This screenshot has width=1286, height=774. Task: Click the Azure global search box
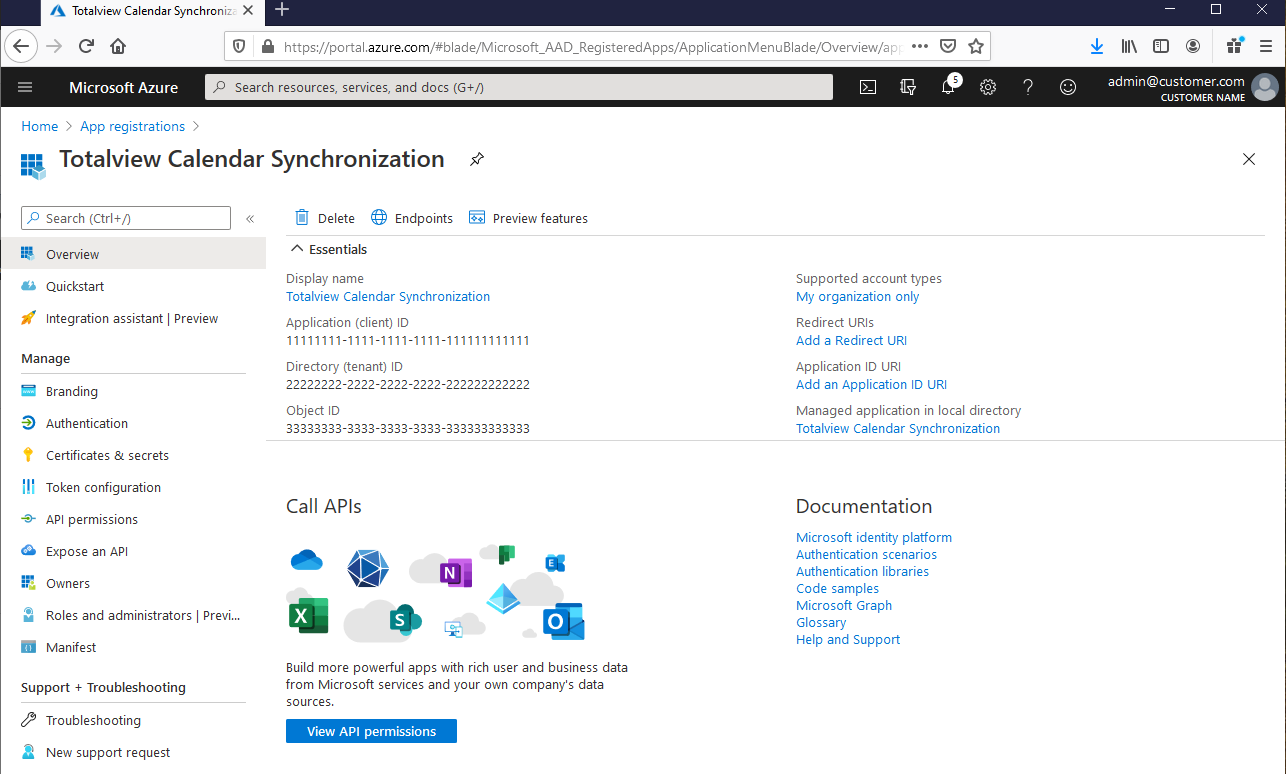click(x=519, y=87)
